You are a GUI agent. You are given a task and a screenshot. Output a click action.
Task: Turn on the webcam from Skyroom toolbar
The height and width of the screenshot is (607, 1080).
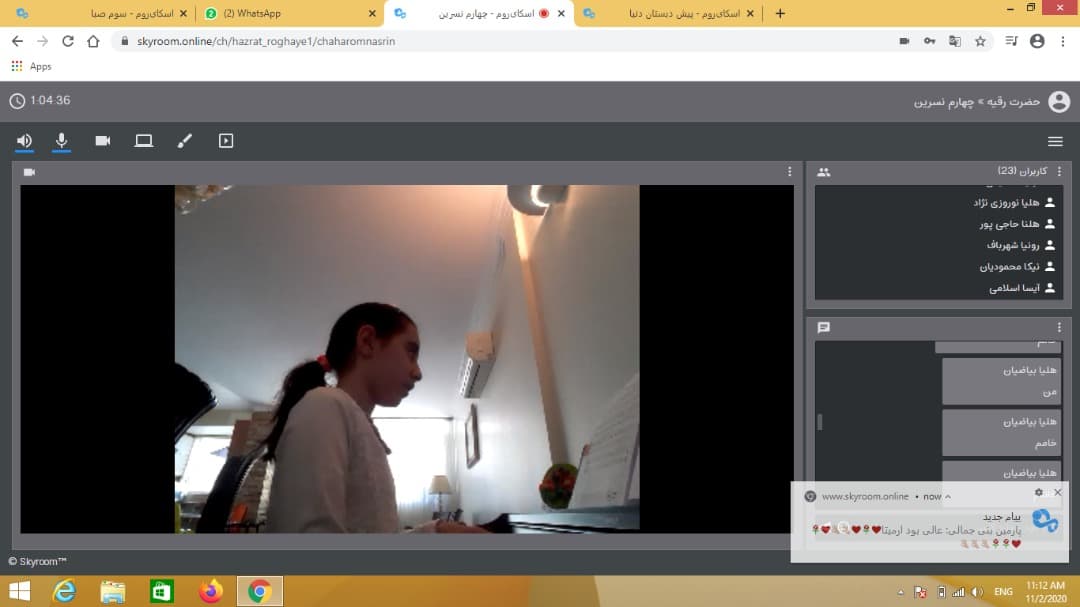(x=103, y=141)
